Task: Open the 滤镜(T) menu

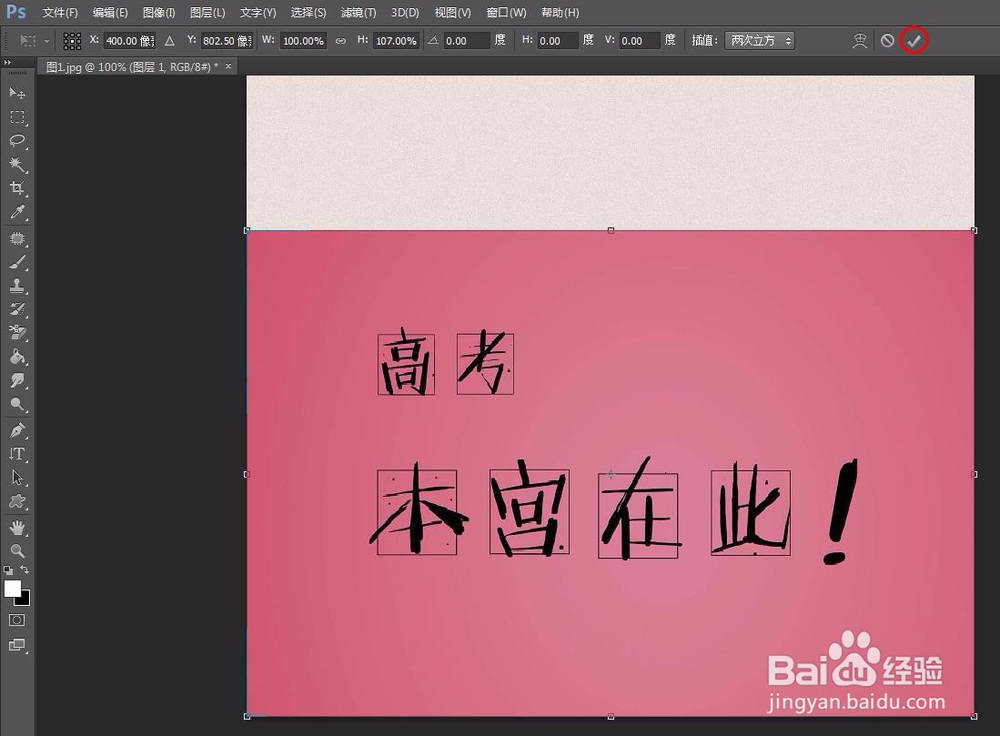Action: (358, 13)
